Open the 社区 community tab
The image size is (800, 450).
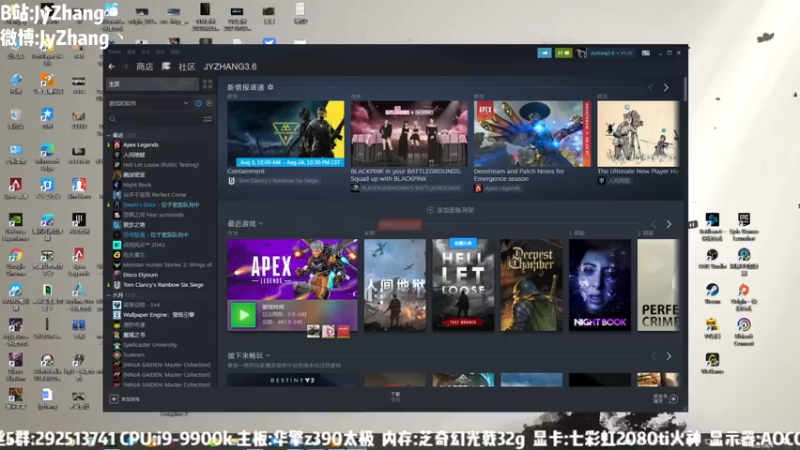point(187,66)
